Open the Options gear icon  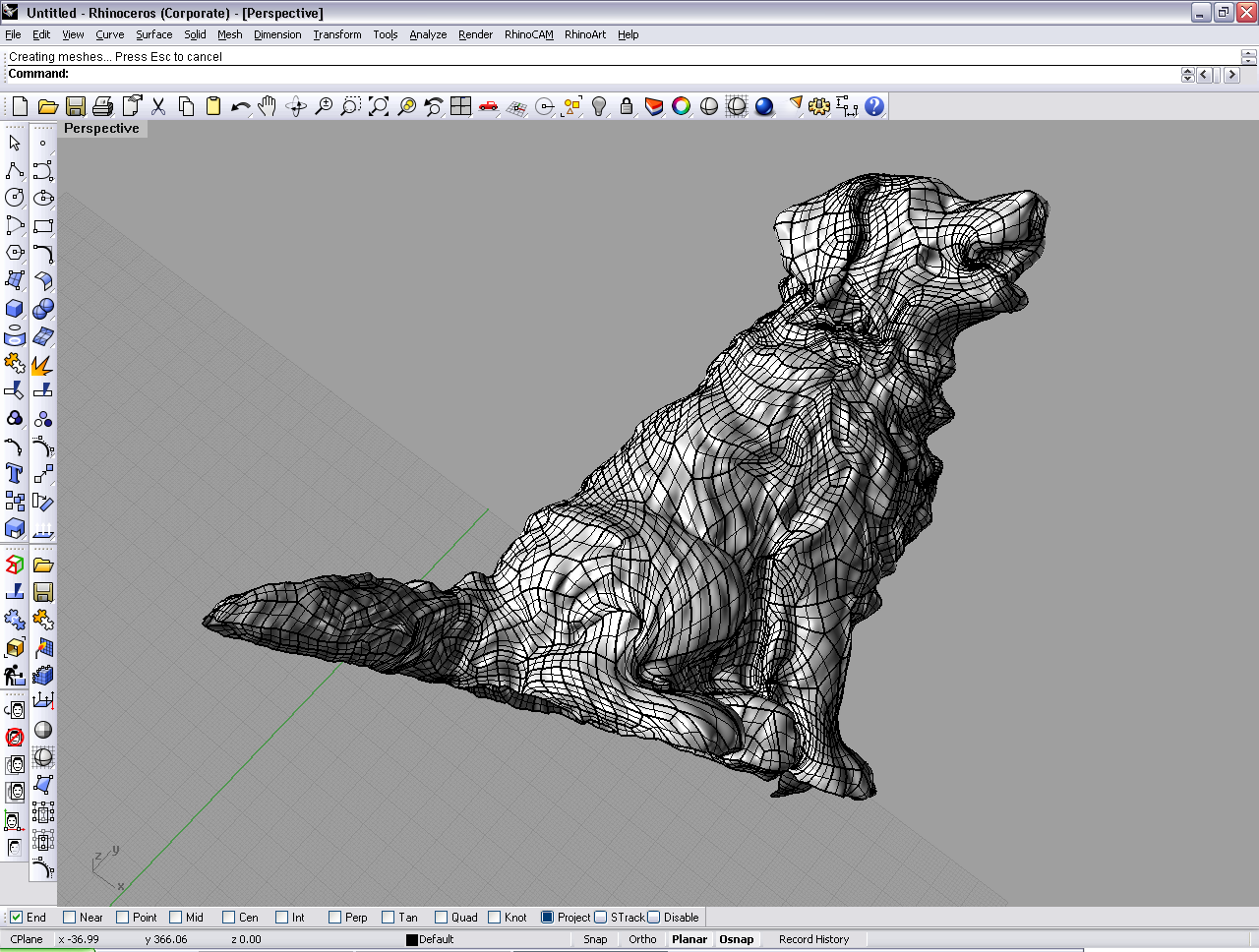click(819, 106)
